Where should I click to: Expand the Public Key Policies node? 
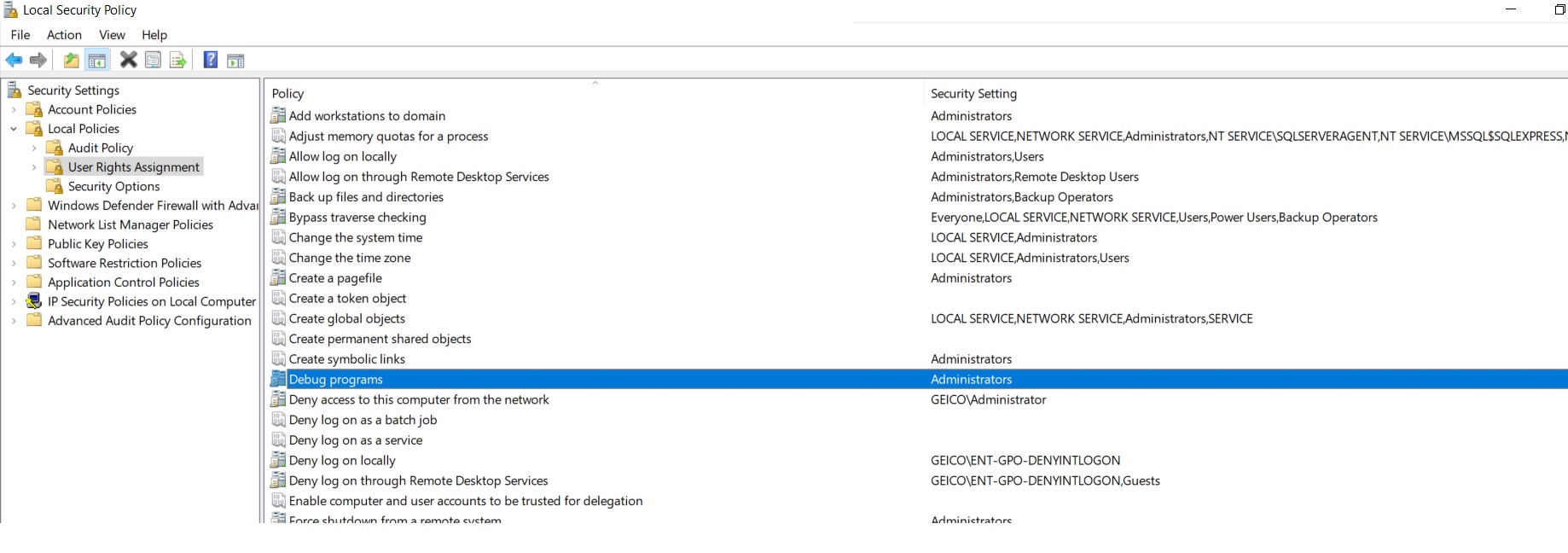tap(14, 244)
